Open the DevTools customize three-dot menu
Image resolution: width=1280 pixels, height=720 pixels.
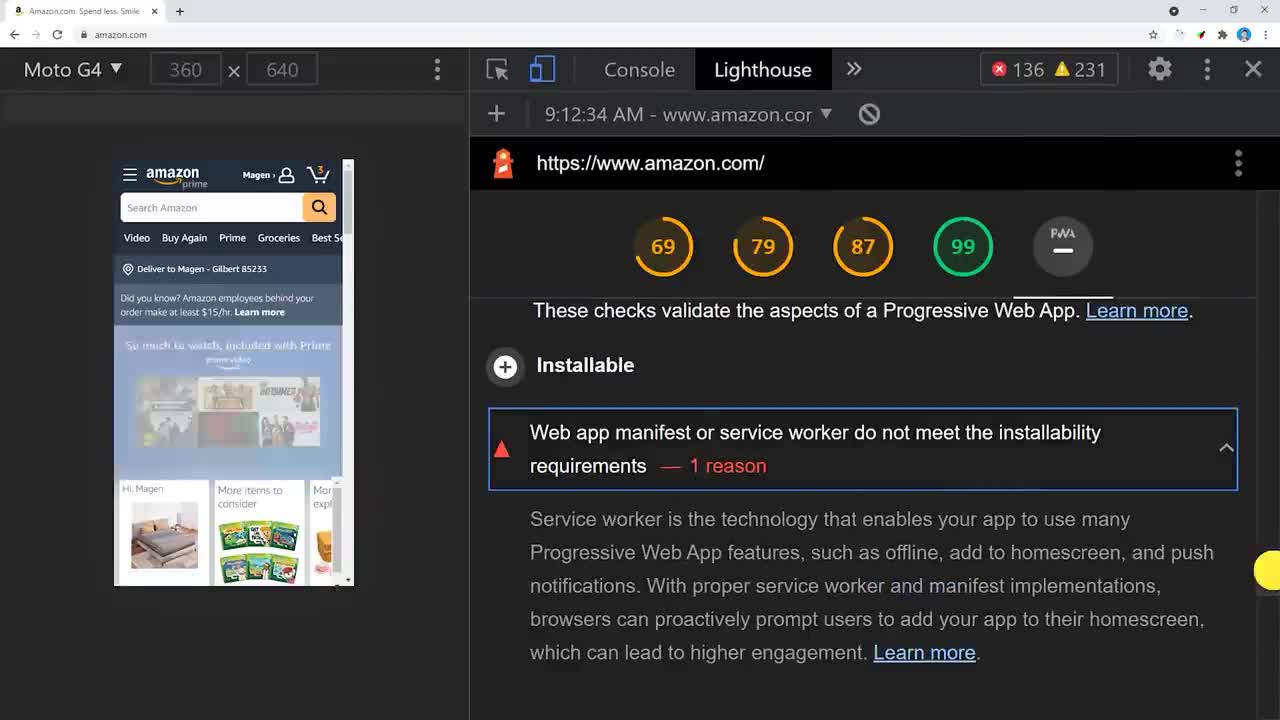click(x=1207, y=69)
